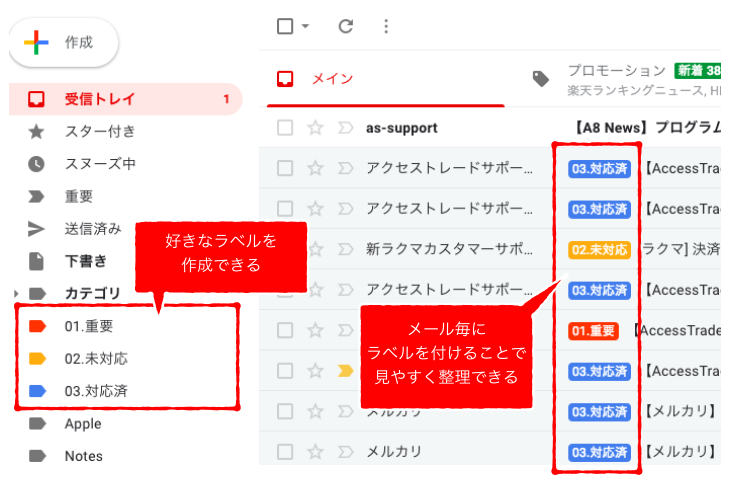The height and width of the screenshot is (490, 731).
Task: Click the Drafts (下書き) file icon
Action: 36,261
